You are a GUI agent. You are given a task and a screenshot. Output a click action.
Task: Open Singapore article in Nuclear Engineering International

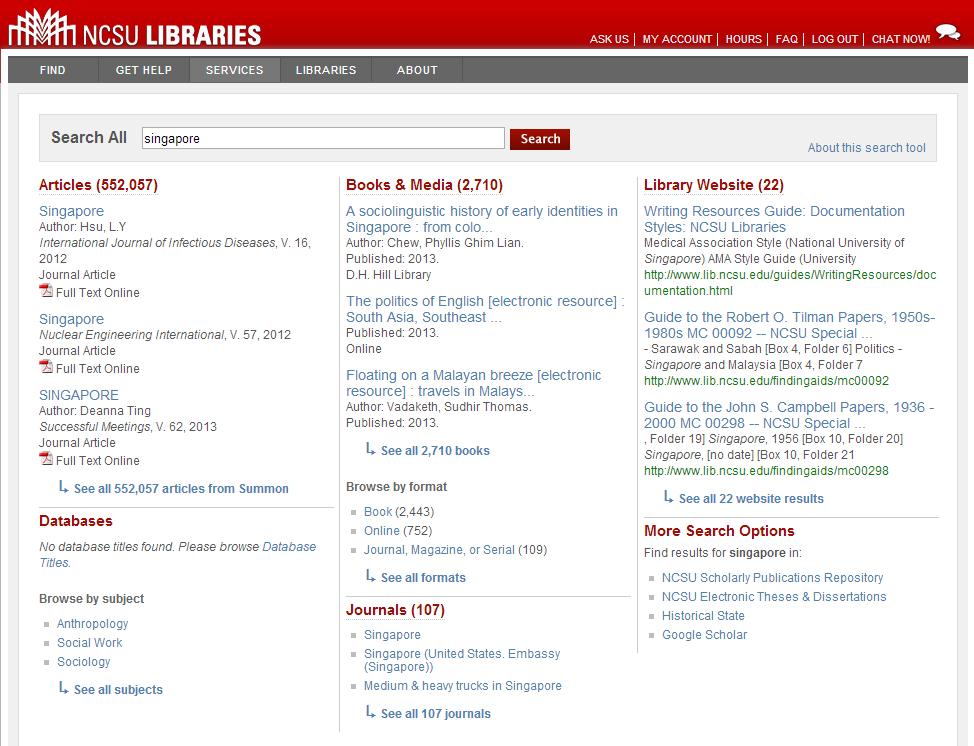71,319
